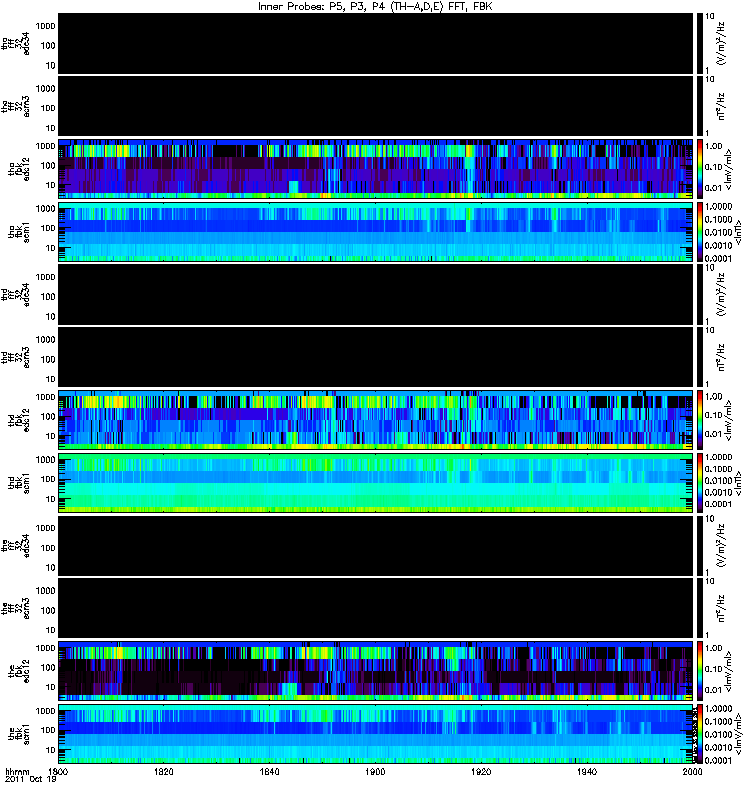
Task: Click the '1840' time axis label
Action: (269, 771)
